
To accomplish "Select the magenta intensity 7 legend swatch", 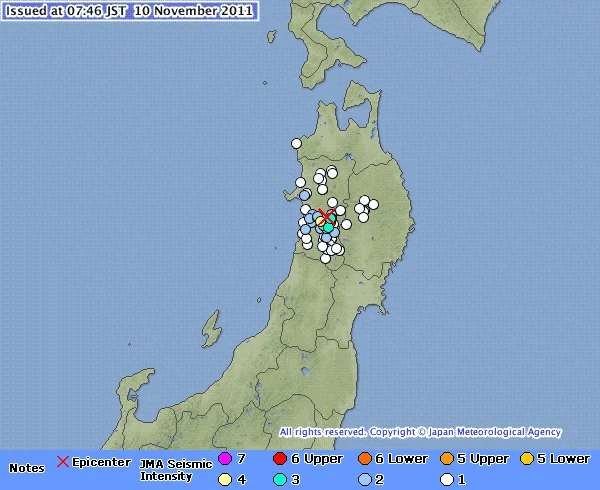I will [225, 458].
